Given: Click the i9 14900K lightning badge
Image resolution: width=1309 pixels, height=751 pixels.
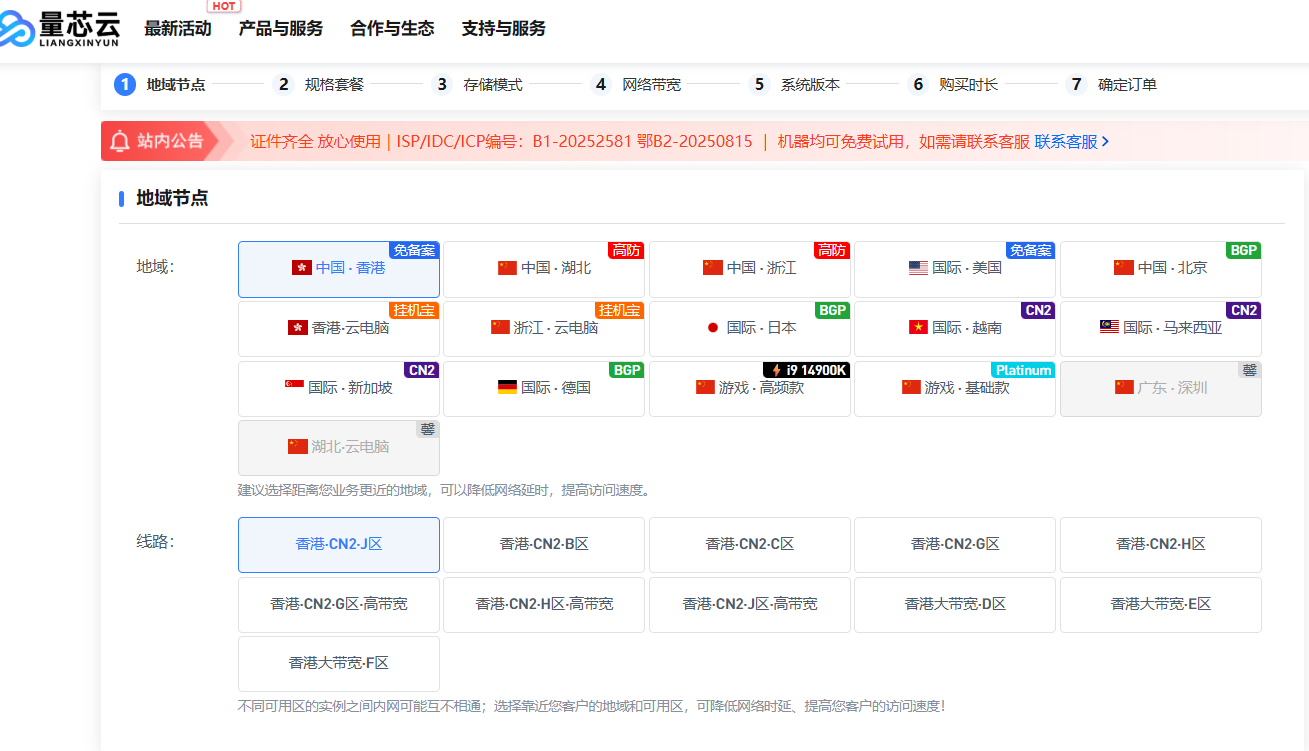Looking at the screenshot, I should coord(806,370).
